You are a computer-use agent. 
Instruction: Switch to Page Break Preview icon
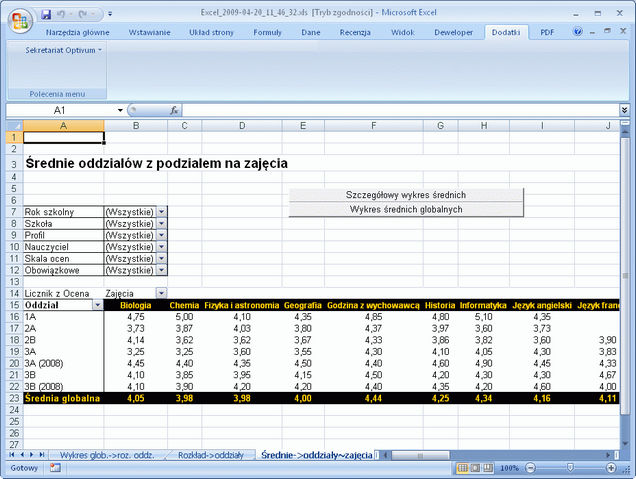tap(488, 468)
